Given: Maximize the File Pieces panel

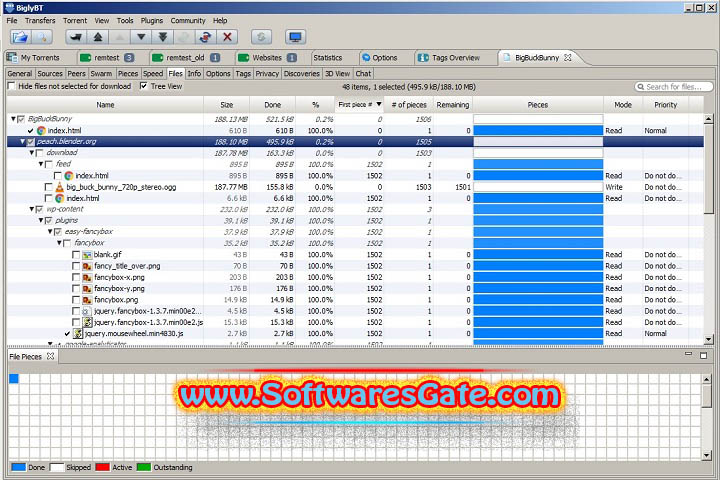Looking at the screenshot, I should [703, 355].
